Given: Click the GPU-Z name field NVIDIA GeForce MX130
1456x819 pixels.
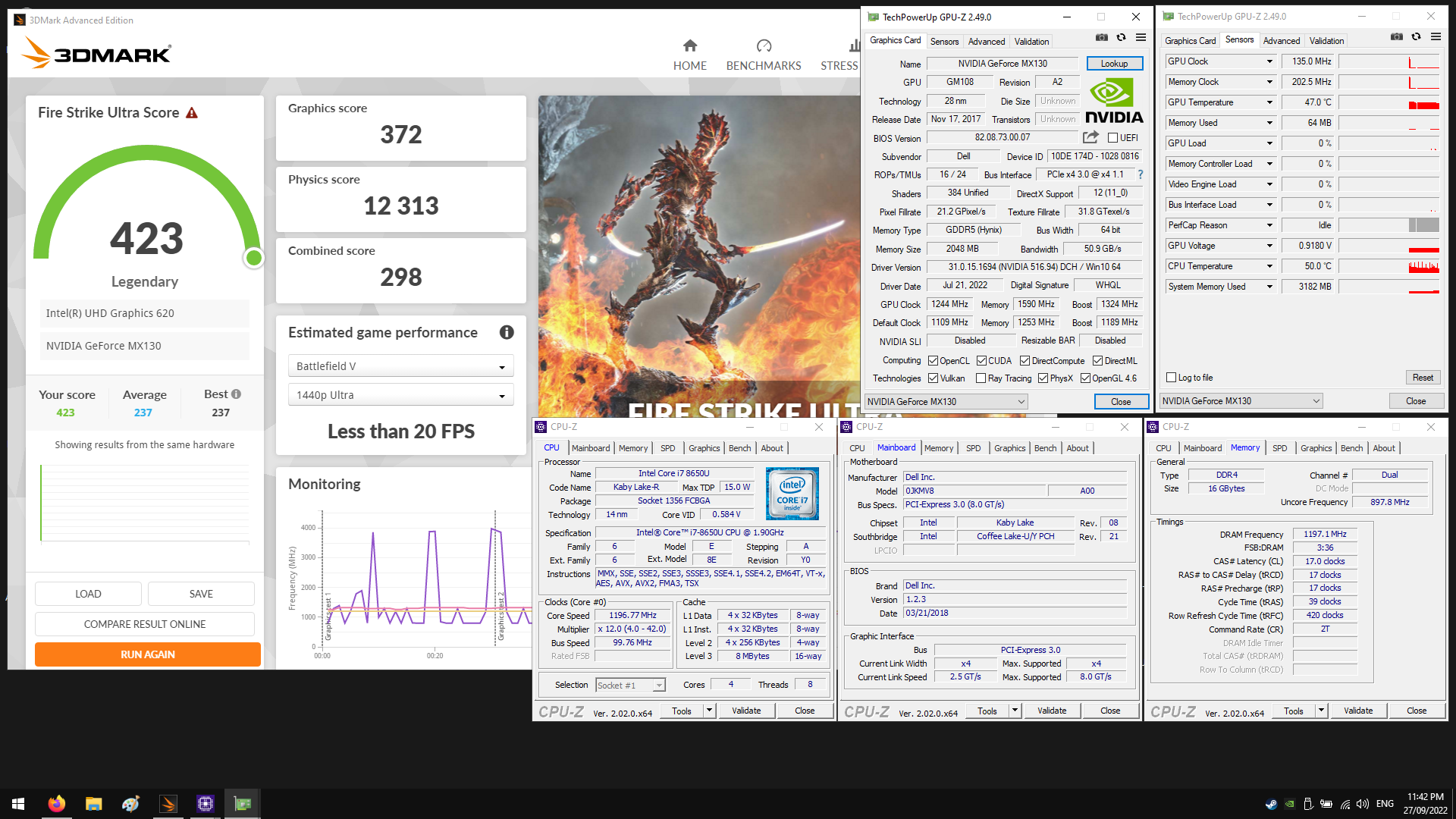Looking at the screenshot, I should [x=1002, y=64].
